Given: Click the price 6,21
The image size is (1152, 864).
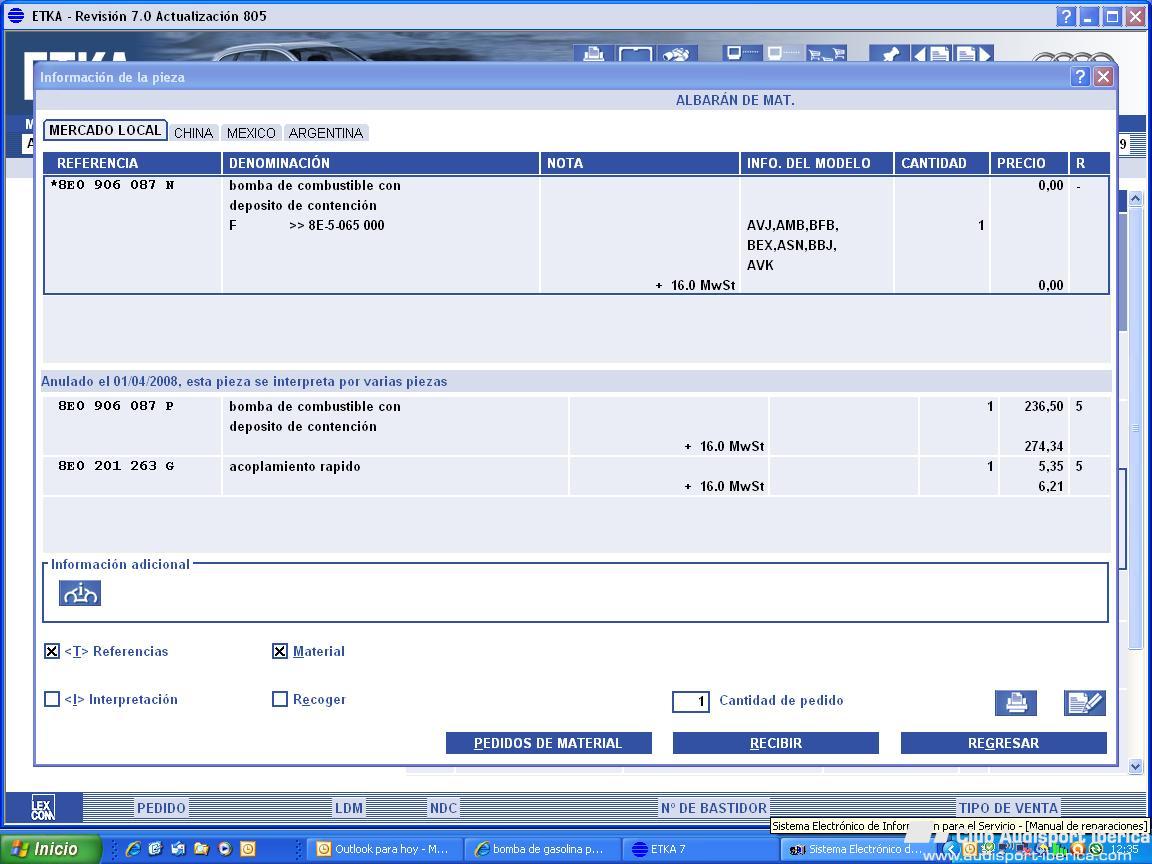Looking at the screenshot, I should (x=1051, y=486).
